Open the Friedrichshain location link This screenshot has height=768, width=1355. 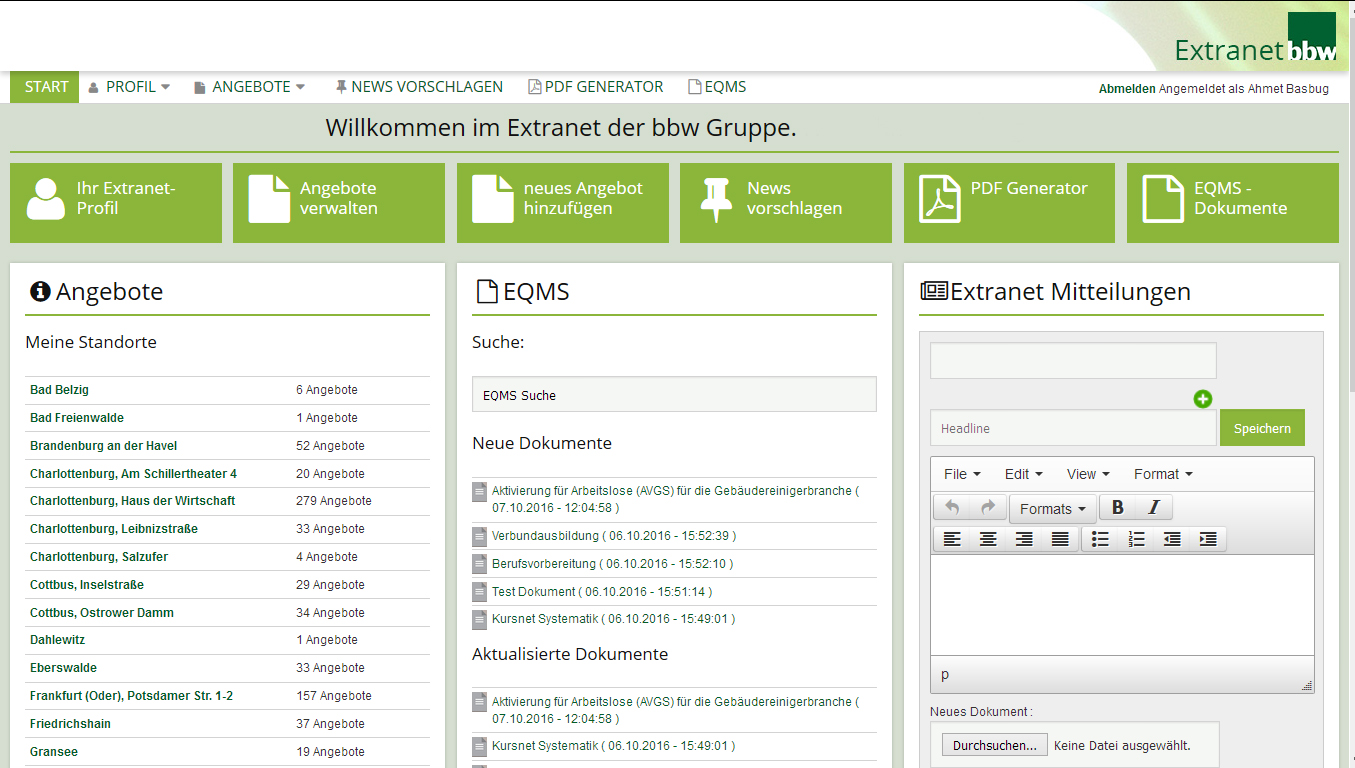[70, 724]
